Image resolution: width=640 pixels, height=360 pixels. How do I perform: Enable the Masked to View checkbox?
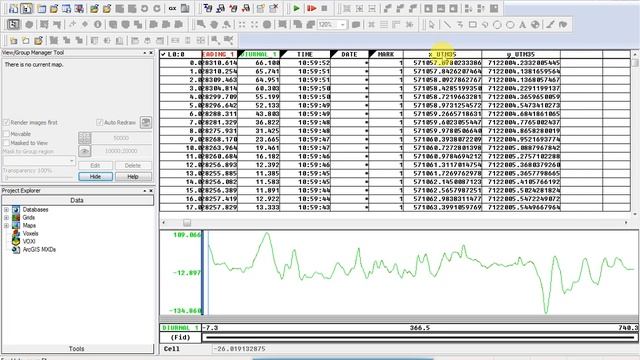[6, 143]
